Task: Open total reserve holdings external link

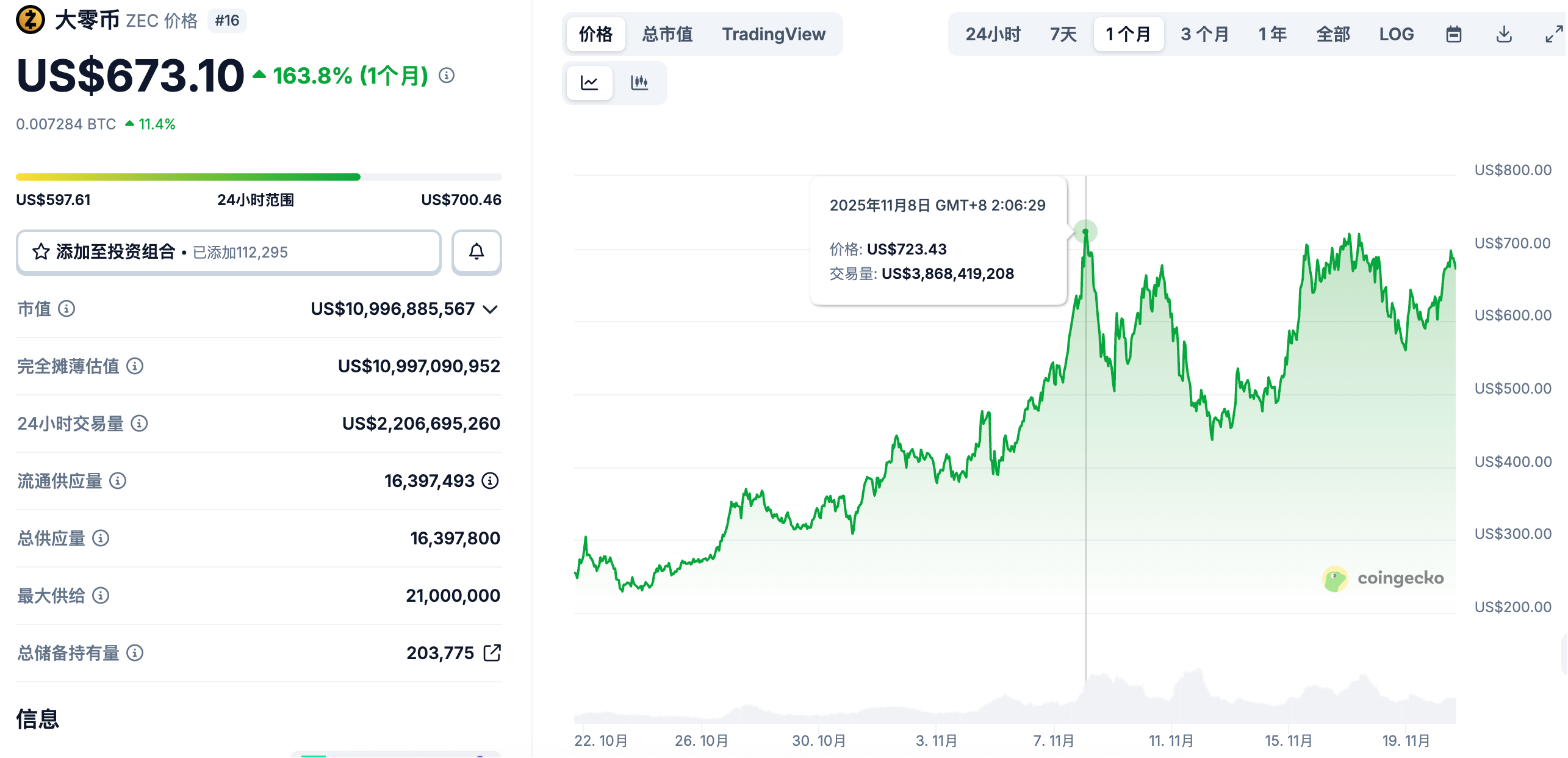Action: pyautogui.click(x=492, y=653)
